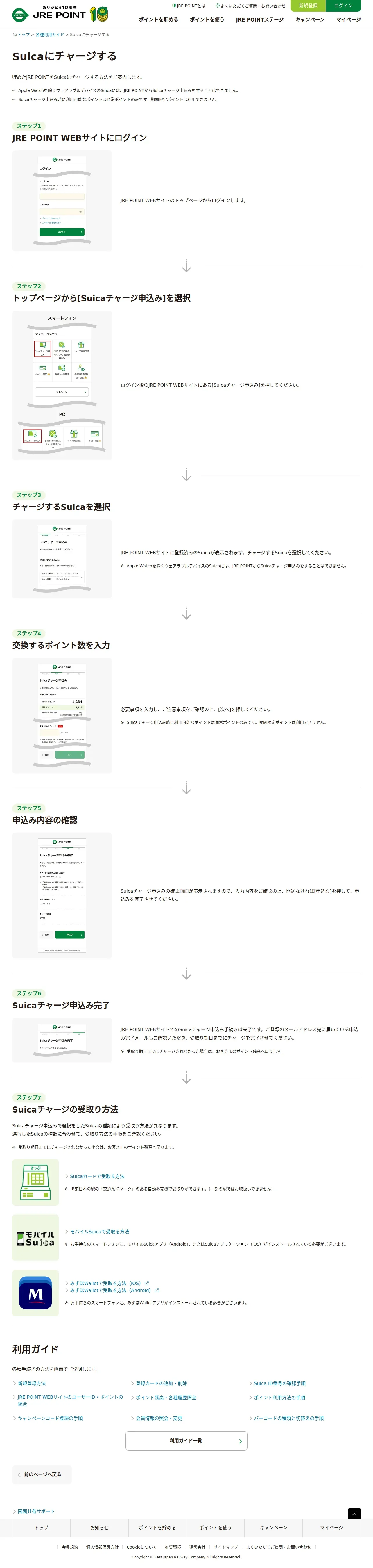Open よくいただくご質問・お問い合わせ in header
Viewport: 373px width, 1568px height.
[250, 6]
